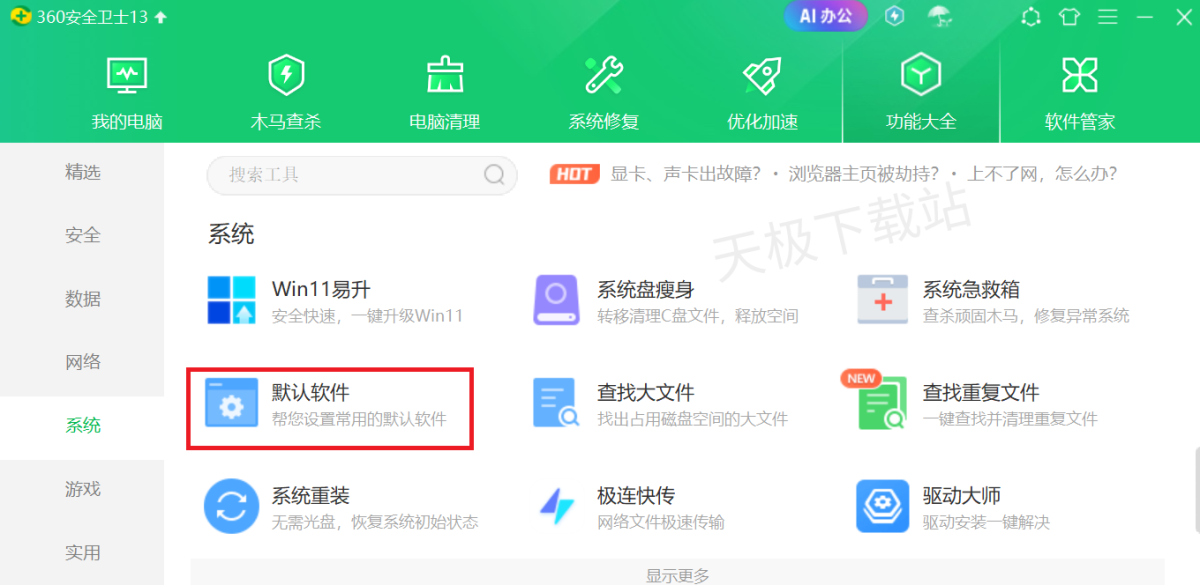Click upgrade arrow beside 360安全卫士13
The image size is (1200, 585).
pyautogui.click(x=161, y=17)
